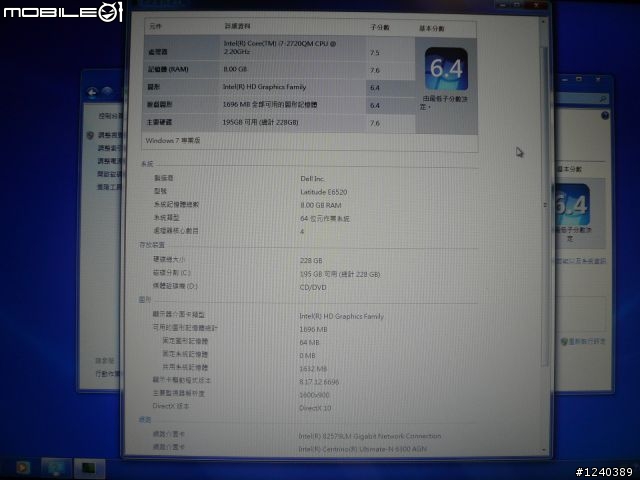Click the first task link in the left sidebar
This screenshot has width=640, height=480.
110,135
